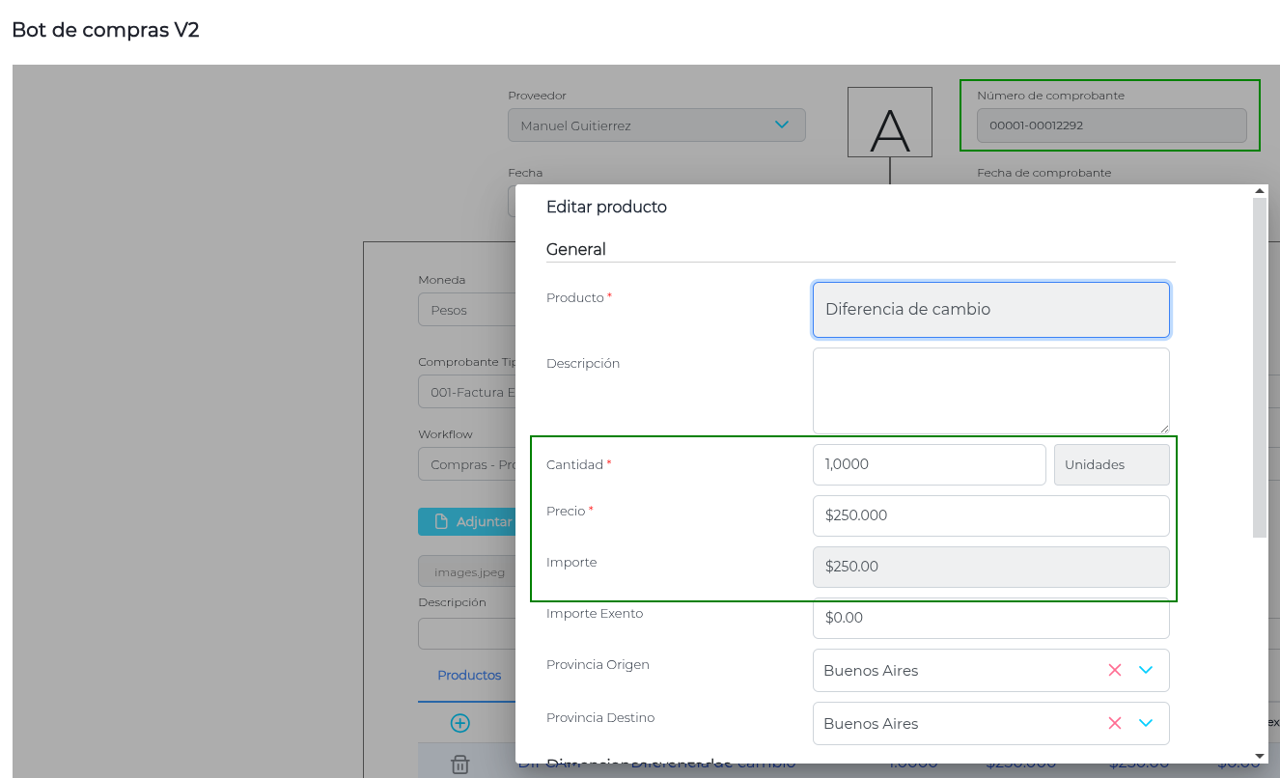The image size is (1280, 778).
Task: Click the Número de comprobante field
Action: [1111, 126]
